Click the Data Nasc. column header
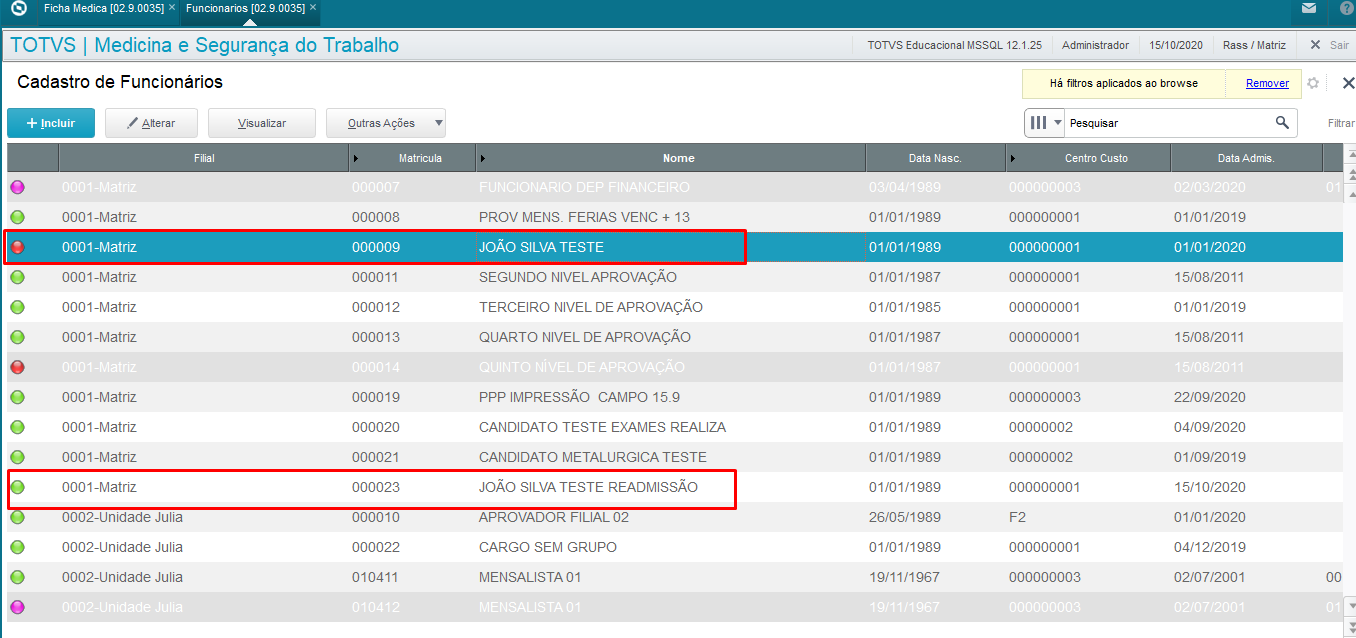Image resolution: width=1356 pixels, height=638 pixels. 935,158
